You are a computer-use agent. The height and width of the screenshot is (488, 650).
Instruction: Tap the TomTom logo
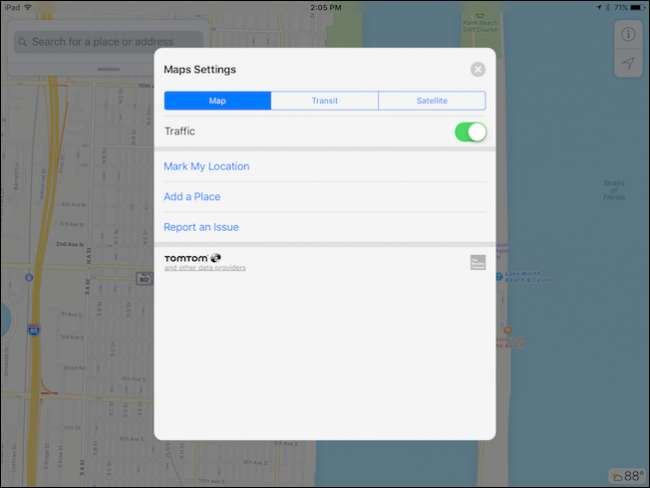(x=192, y=258)
